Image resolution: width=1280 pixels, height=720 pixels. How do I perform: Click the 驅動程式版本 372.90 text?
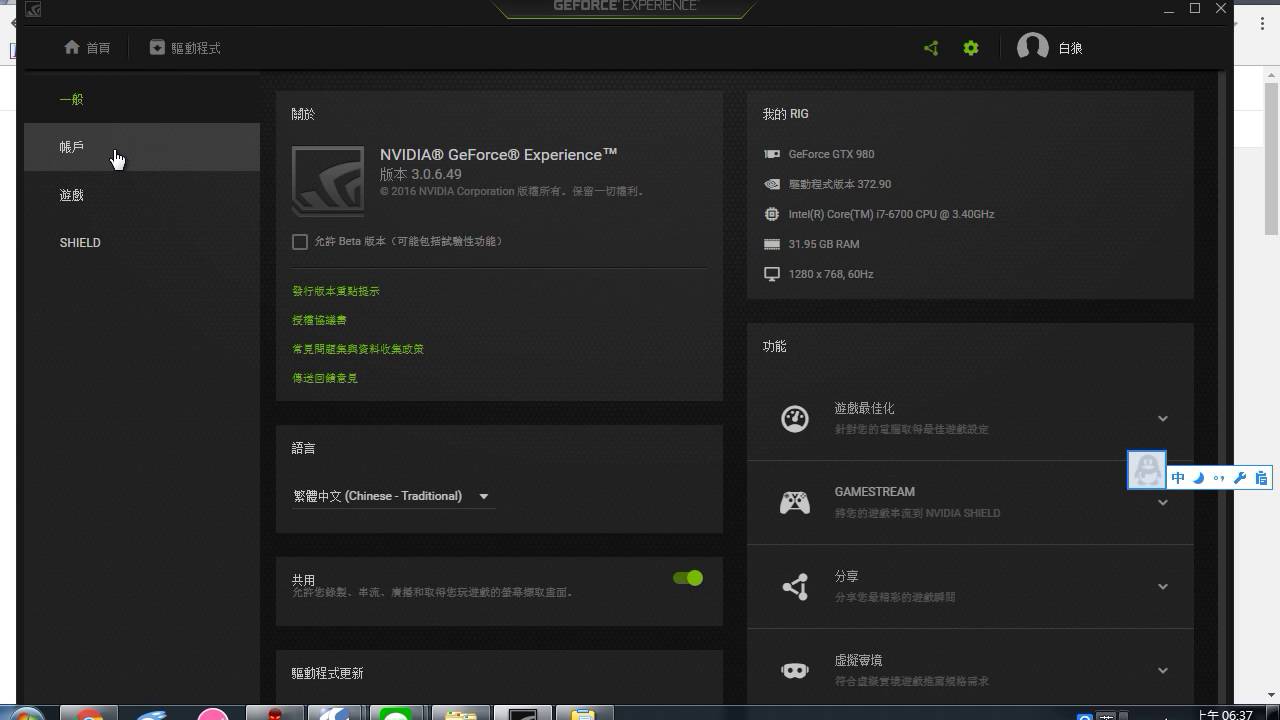pyautogui.click(x=840, y=184)
